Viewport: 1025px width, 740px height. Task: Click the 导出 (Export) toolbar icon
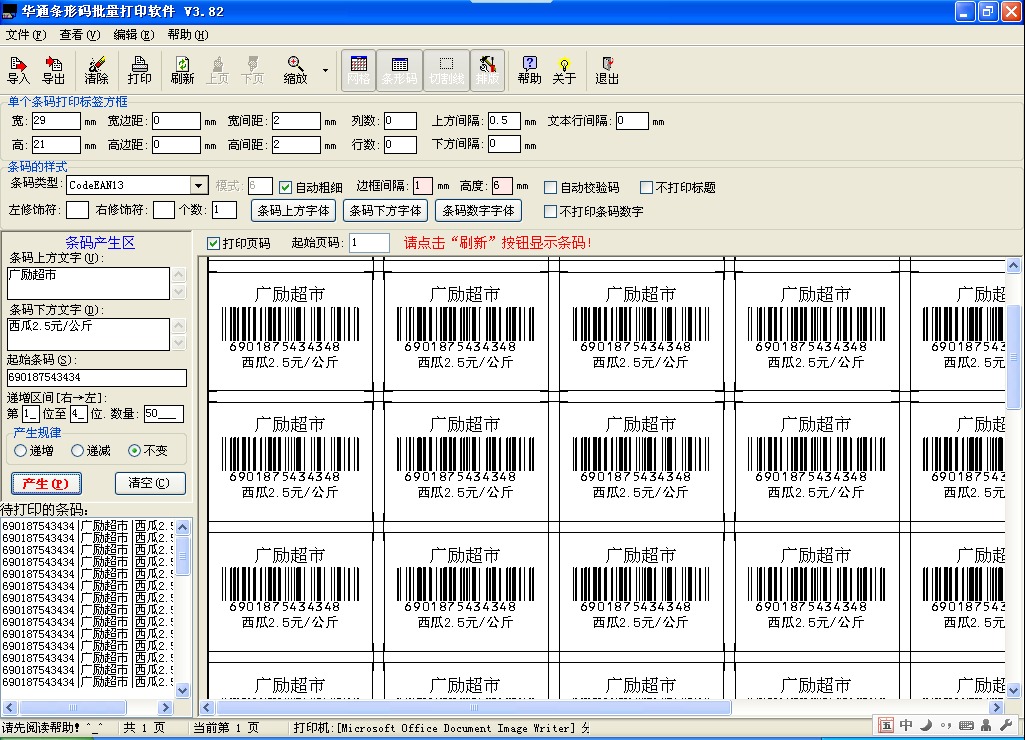pos(53,69)
